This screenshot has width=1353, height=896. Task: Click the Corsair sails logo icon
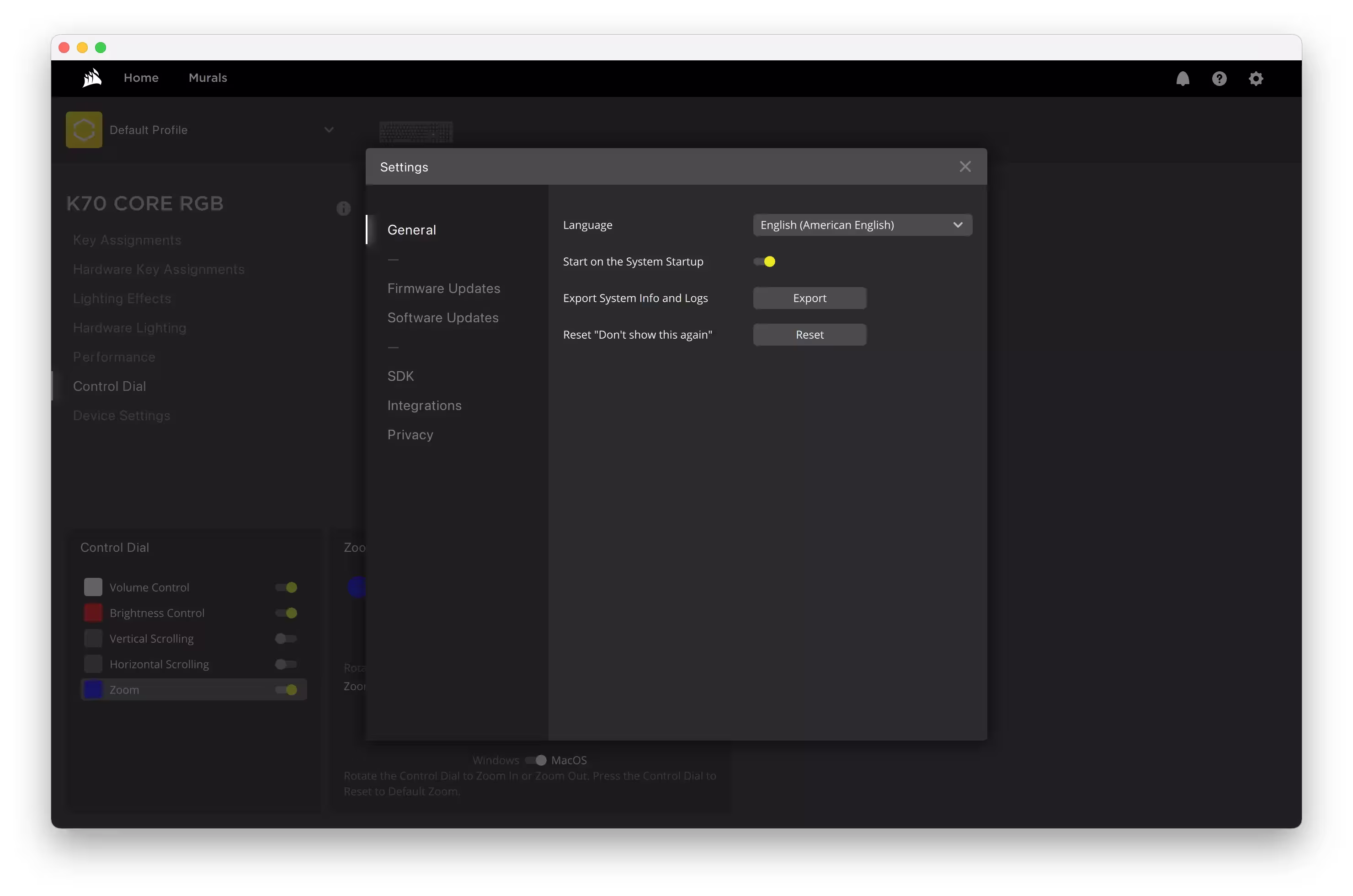pos(92,78)
